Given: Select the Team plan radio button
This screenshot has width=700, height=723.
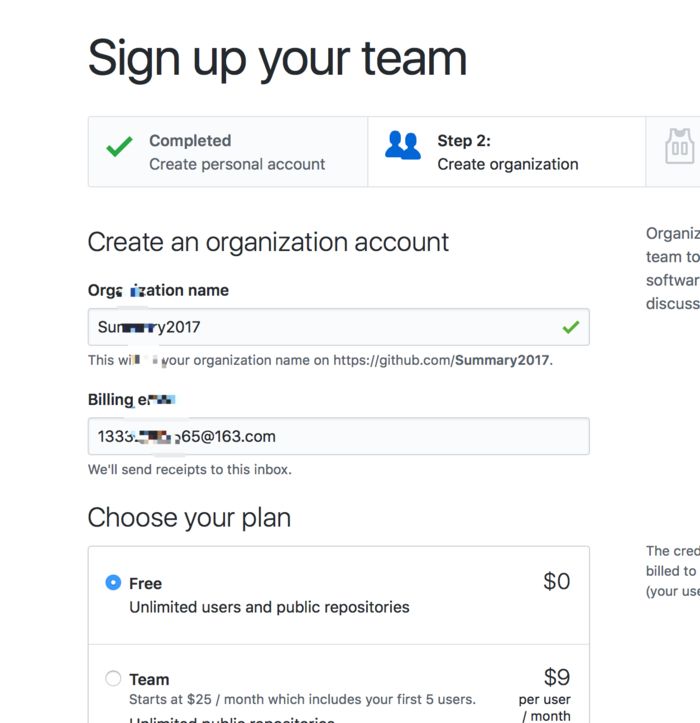Looking at the screenshot, I should [x=113, y=679].
